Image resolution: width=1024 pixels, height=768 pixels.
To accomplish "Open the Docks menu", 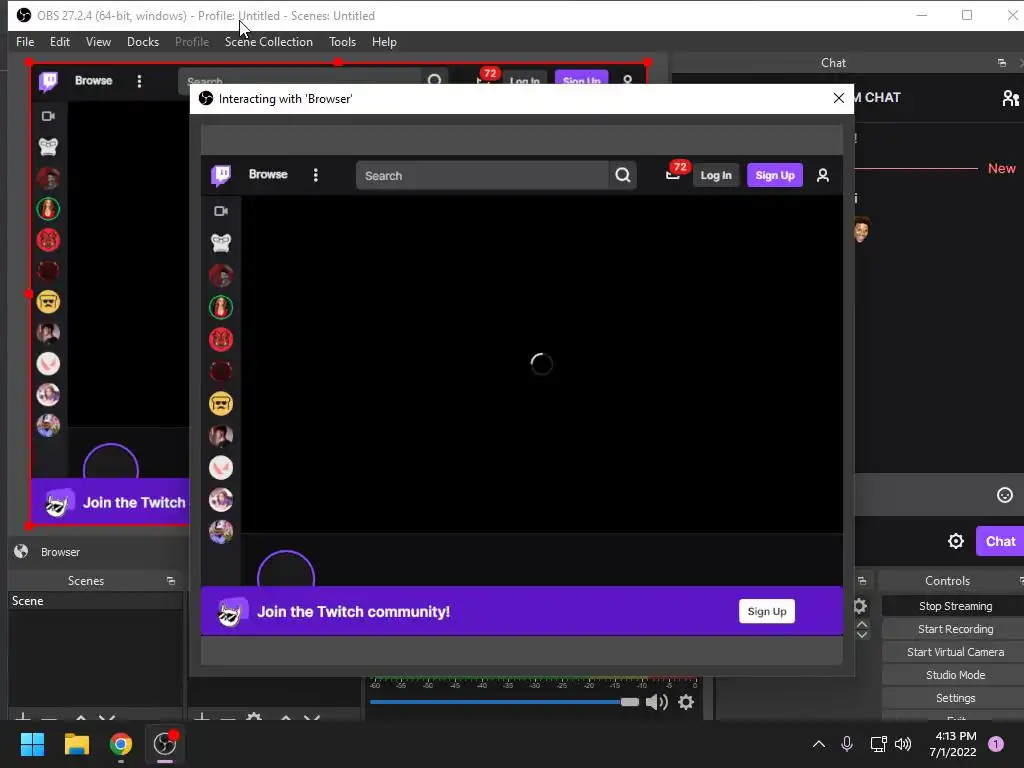I will point(143,42).
